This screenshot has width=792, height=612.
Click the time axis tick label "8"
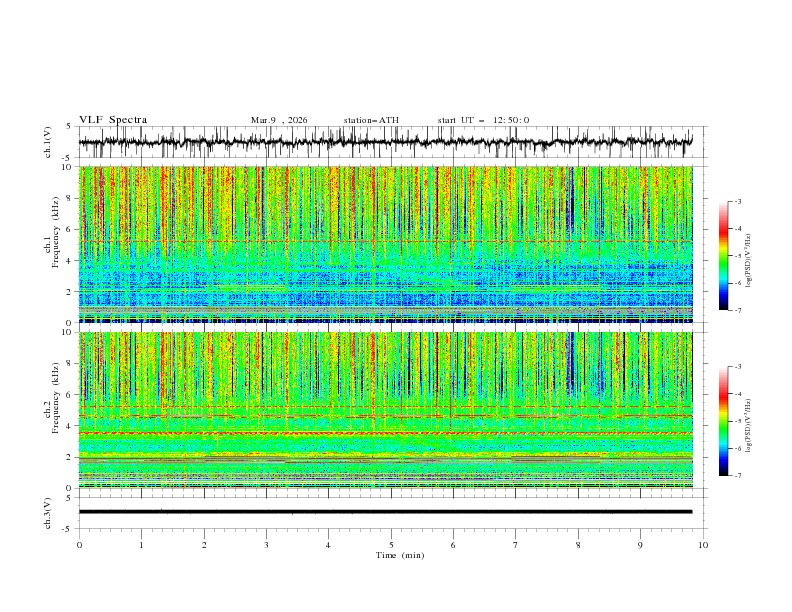578,545
